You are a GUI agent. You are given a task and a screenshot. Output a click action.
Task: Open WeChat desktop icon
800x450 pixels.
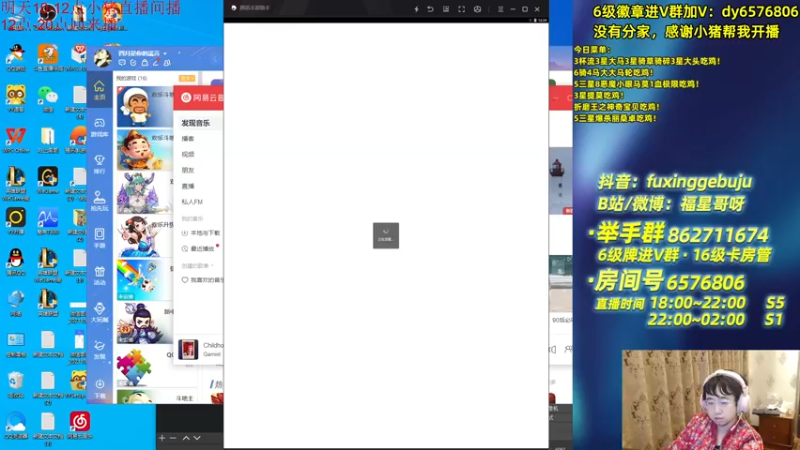(47, 99)
